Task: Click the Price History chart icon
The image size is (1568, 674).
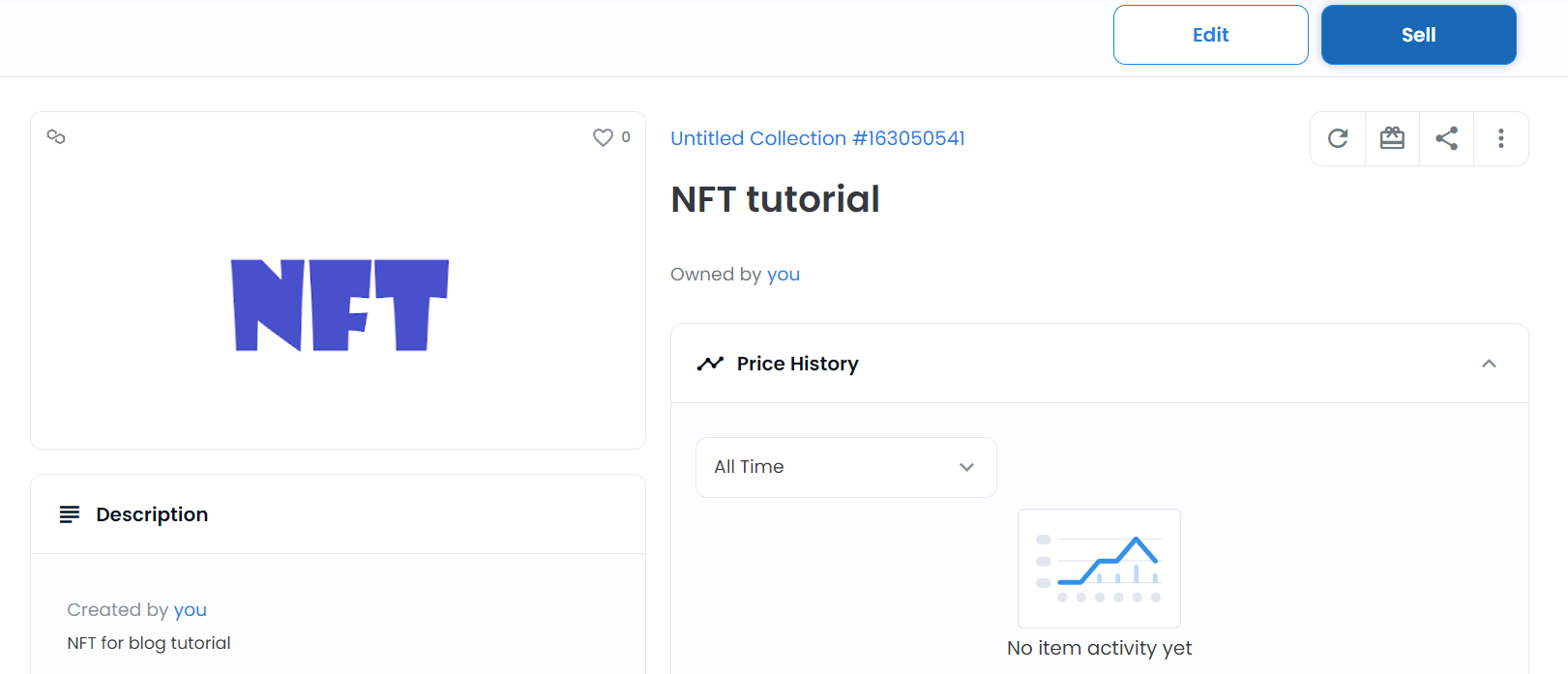Action: click(710, 364)
